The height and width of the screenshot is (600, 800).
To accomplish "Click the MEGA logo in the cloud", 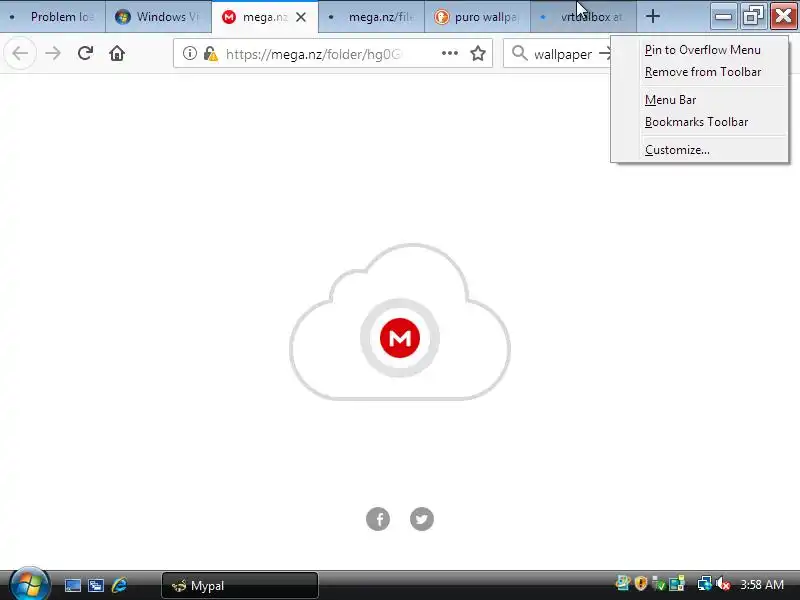I will (400, 338).
